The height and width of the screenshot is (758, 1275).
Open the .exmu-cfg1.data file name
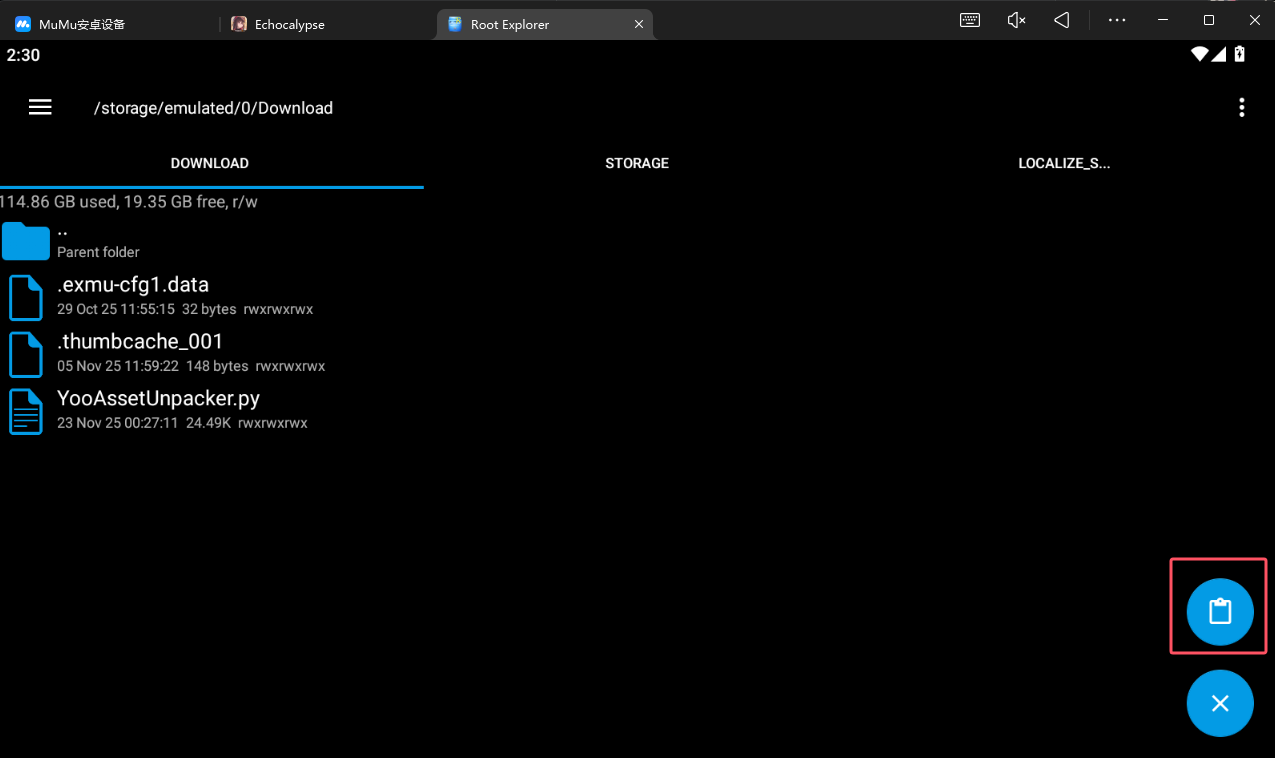pyautogui.click(x=133, y=285)
